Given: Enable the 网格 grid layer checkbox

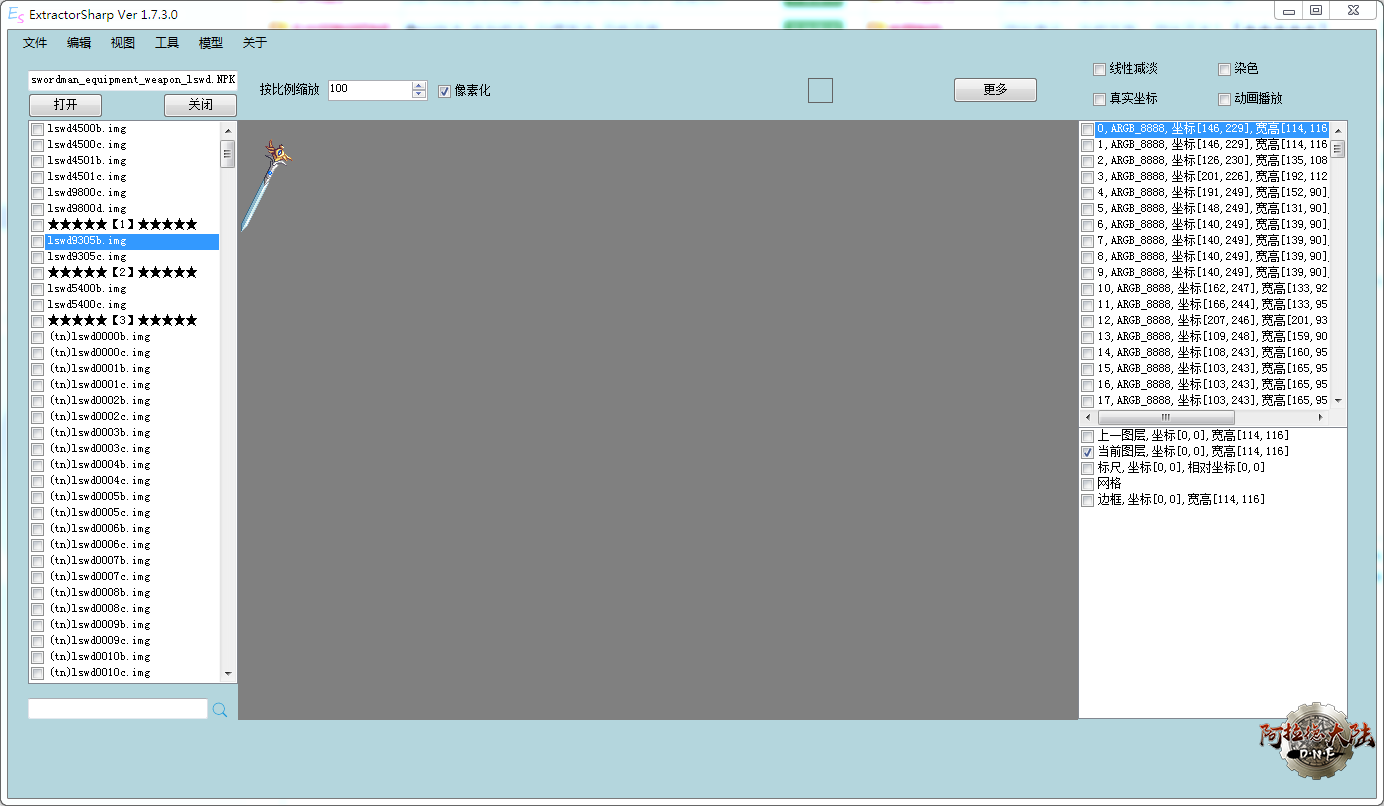Looking at the screenshot, I should click(x=1088, y=484).
